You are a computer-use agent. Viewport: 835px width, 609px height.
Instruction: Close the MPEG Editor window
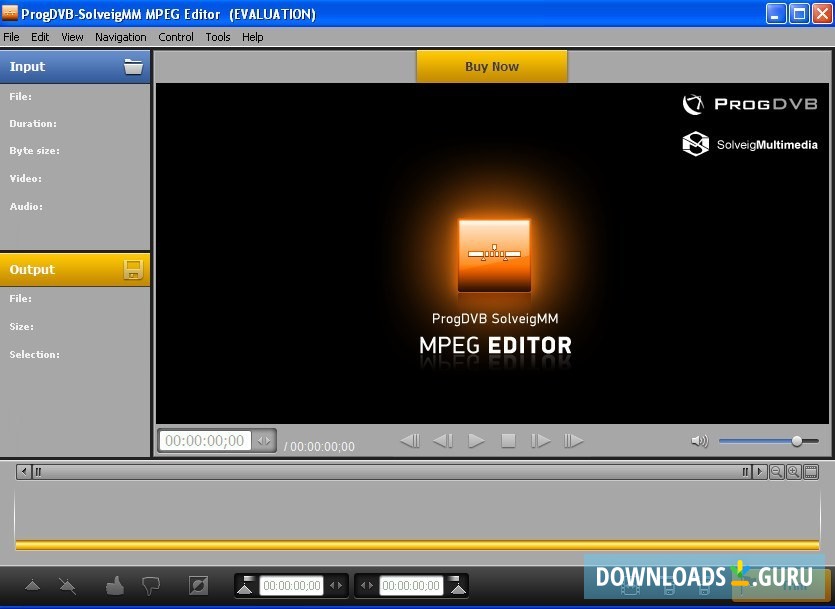(822, 13)
